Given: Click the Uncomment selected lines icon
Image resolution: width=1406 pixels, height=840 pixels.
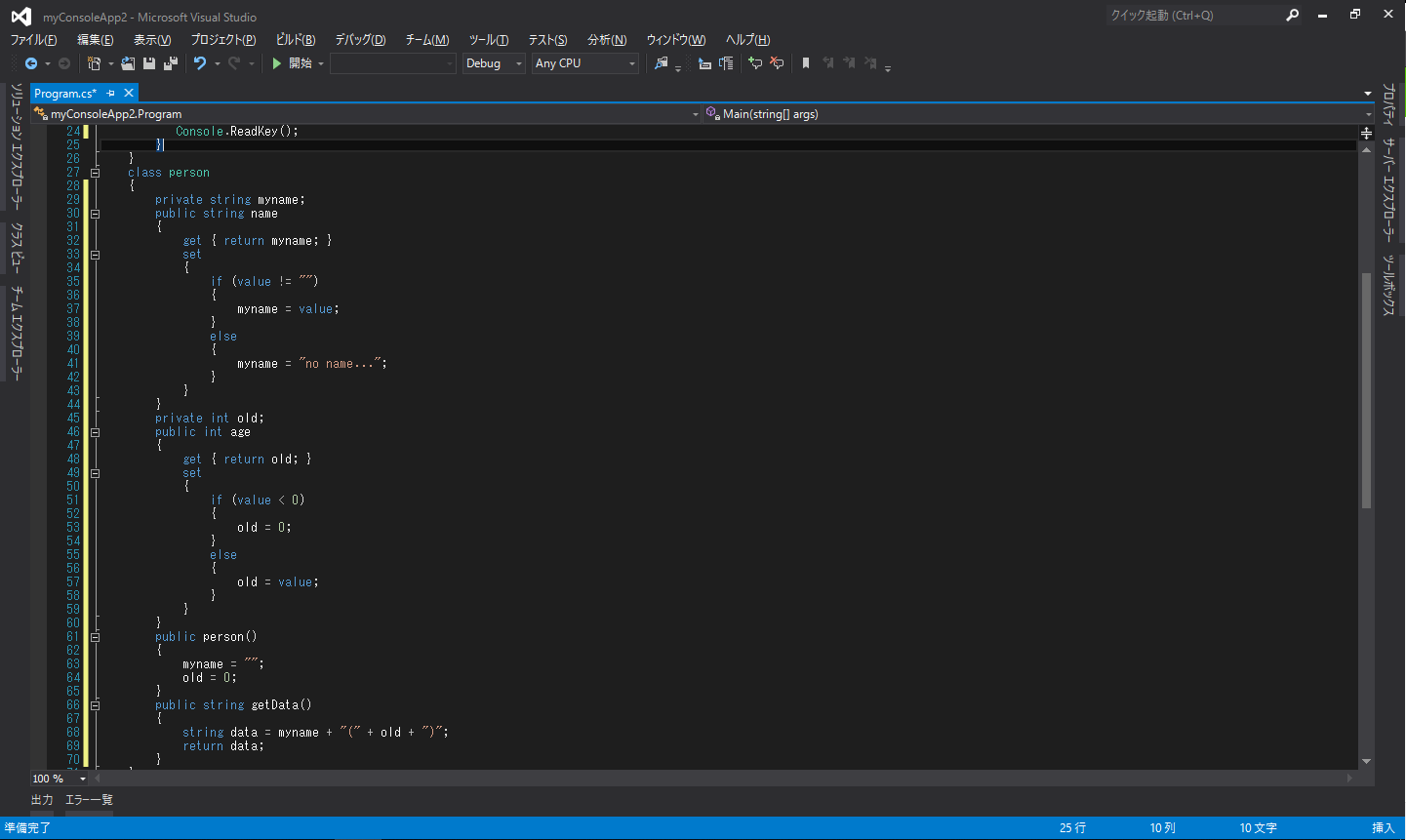Looking at the screenshot, I should (x=777, y=63).
